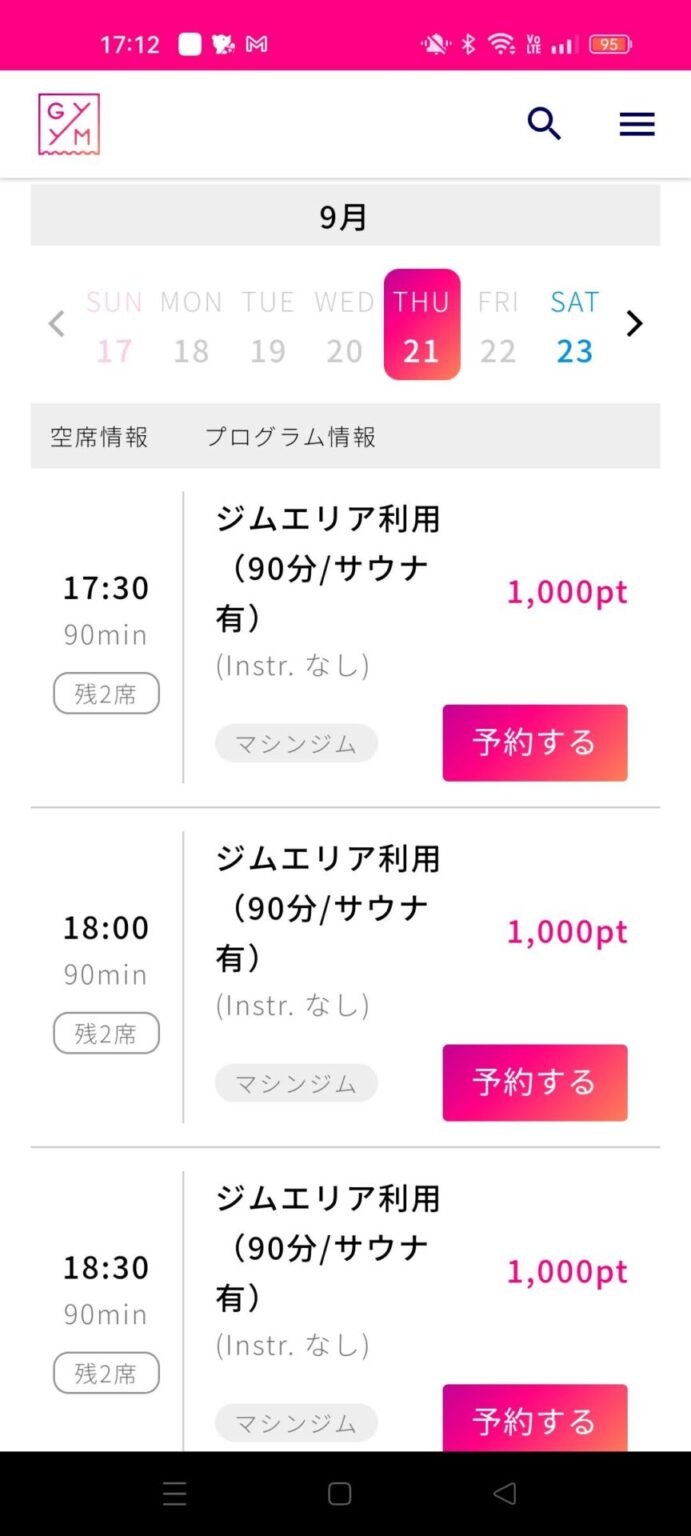Open the hamburger navigation menu
This screenshot has width=691, height=1536.
click(637, 123)
